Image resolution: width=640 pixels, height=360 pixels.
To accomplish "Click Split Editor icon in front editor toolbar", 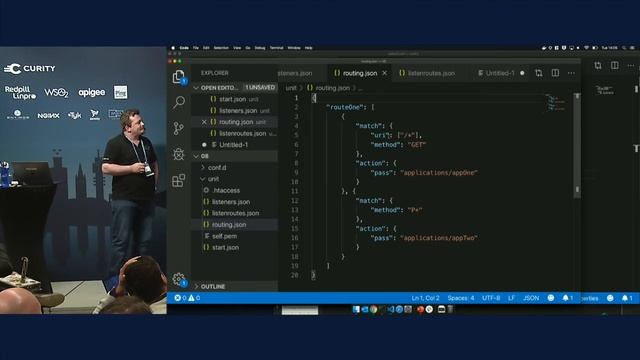I will tap(555, 73).
